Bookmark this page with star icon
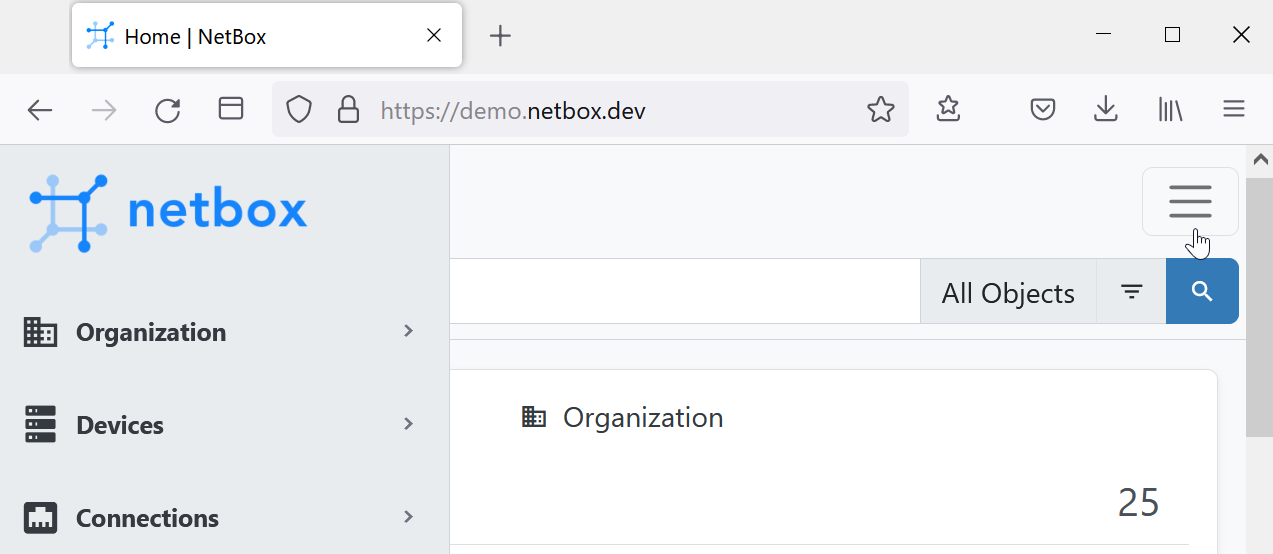Viewport: 1273px width, 554px height. point(880,109)
